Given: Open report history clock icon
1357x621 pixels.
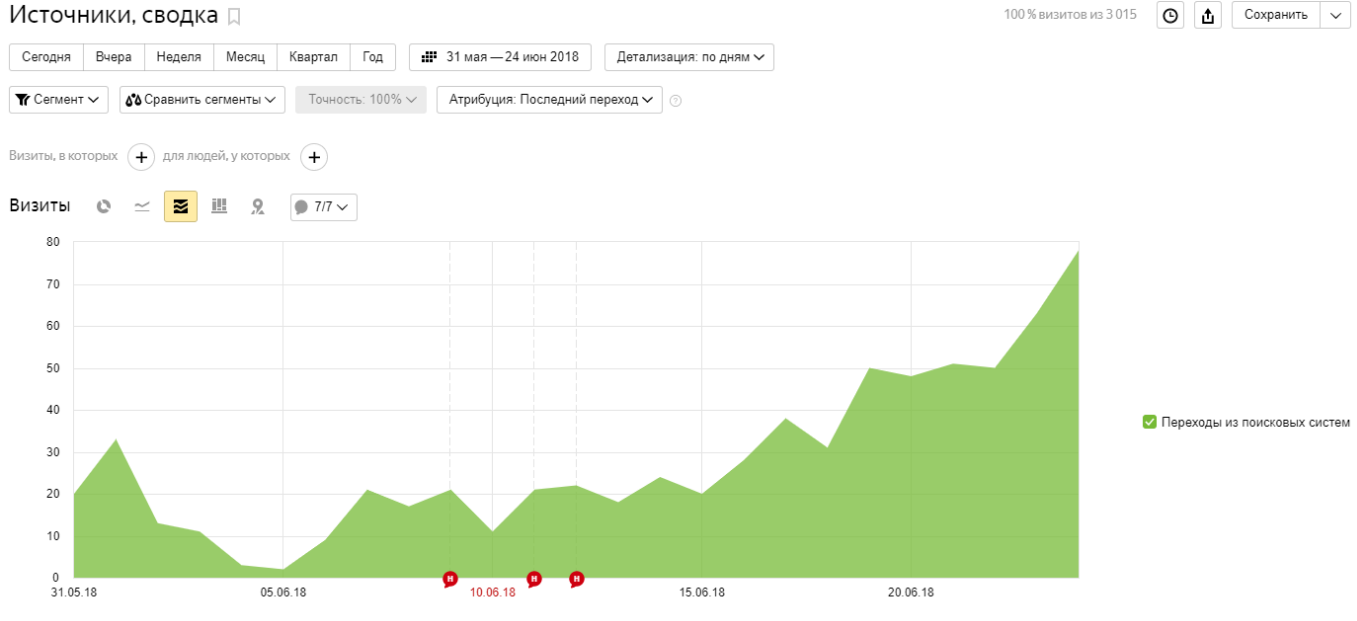Looking at the screenshot, I should pos(1170,15).
